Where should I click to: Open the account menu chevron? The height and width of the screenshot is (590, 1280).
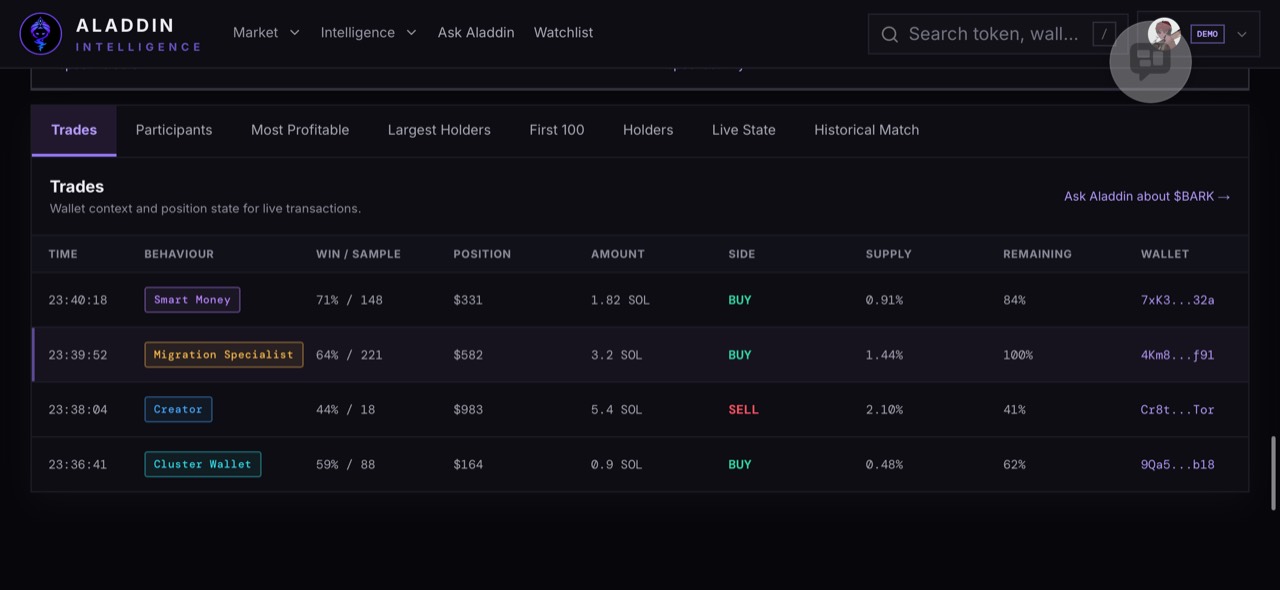pyautogui.click(x=1242, y=34)
